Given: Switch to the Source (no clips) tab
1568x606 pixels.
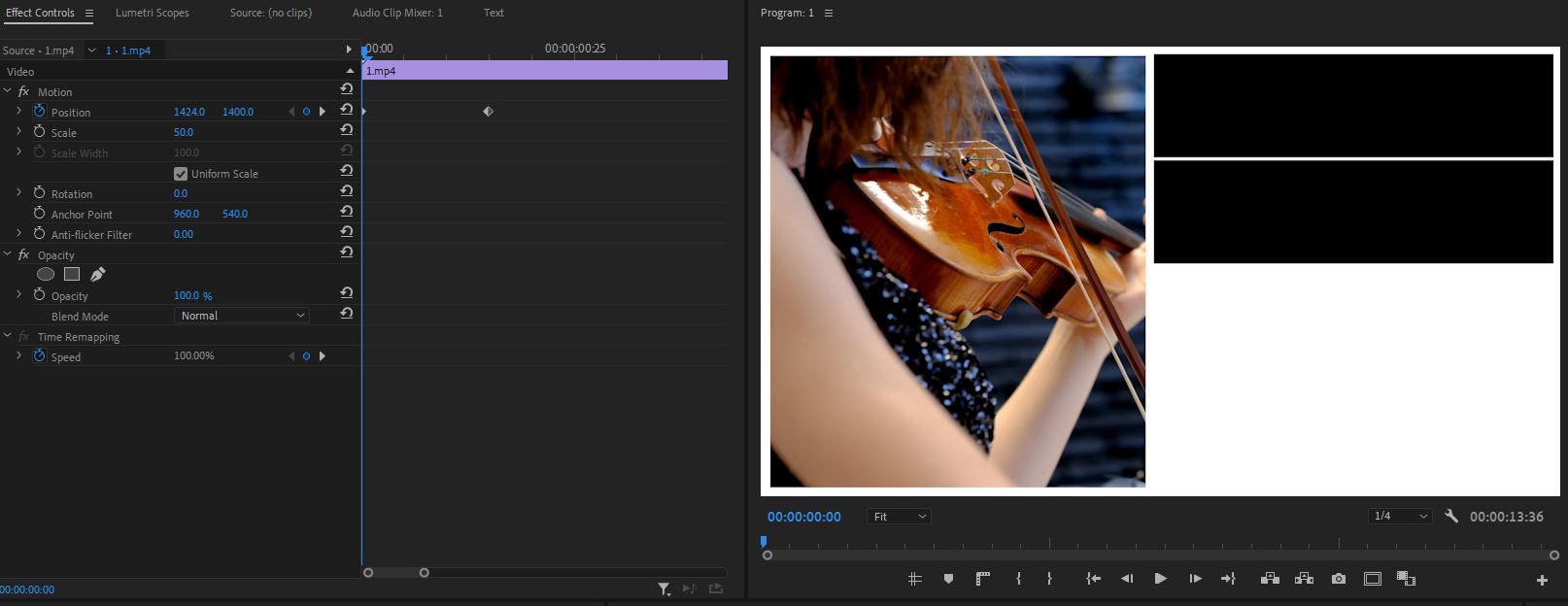Looking at the screenshot, I should pyautogui.click(x=271, y=13).
